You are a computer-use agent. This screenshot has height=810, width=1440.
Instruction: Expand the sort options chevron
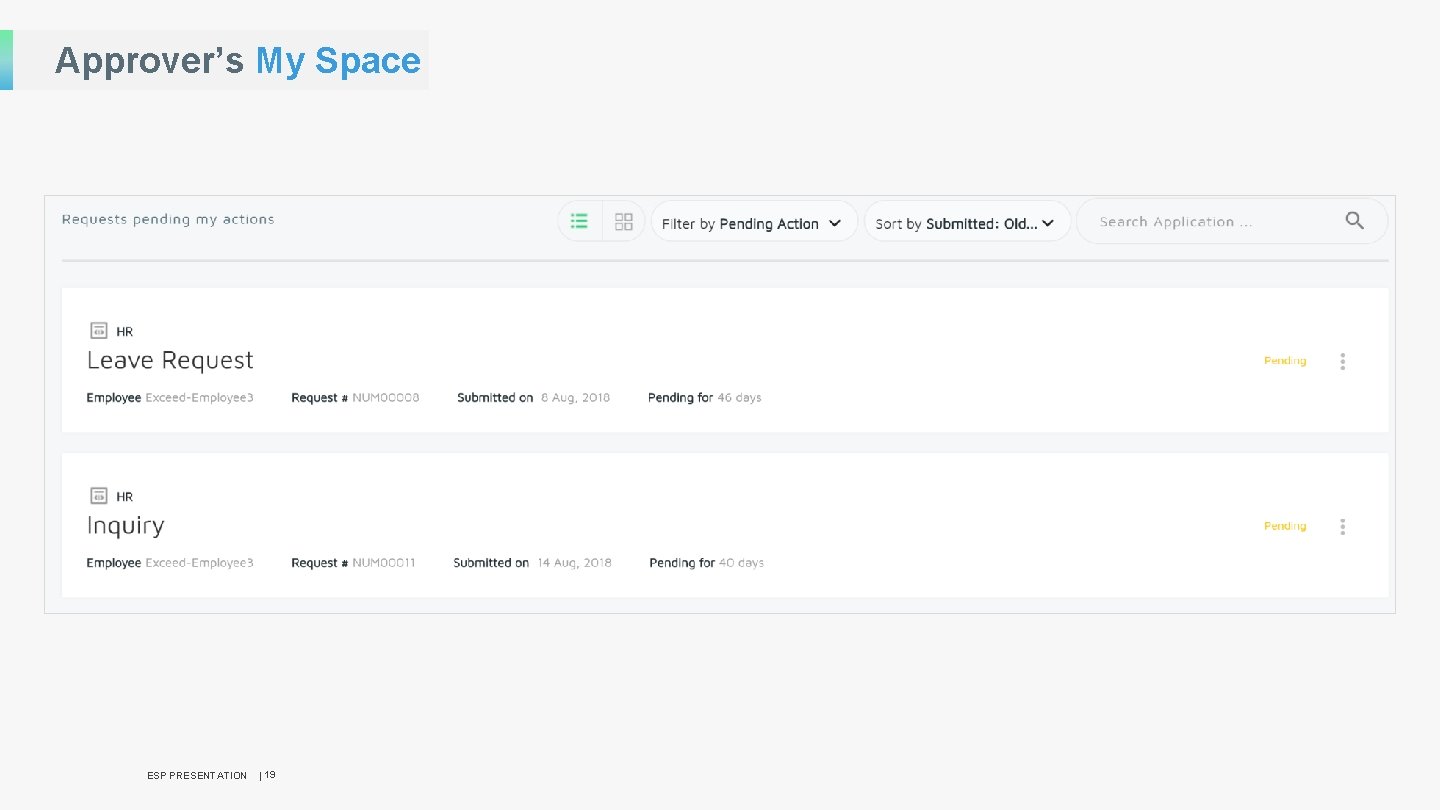tap(1048, 223)
